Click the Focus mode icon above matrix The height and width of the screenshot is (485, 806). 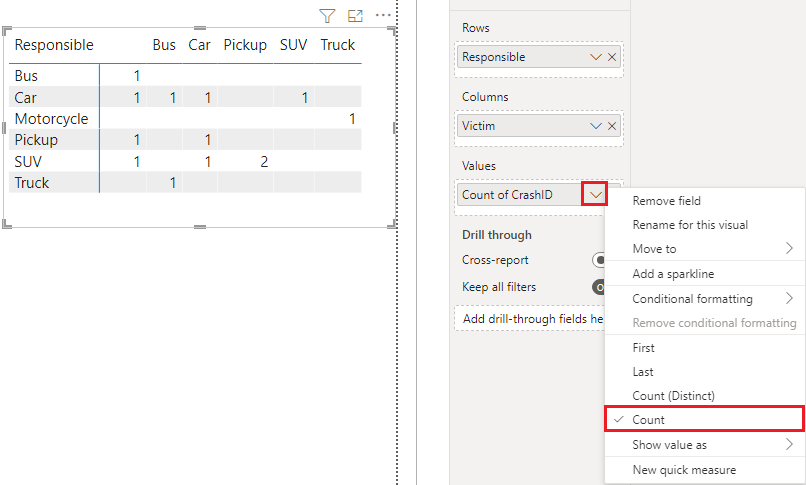[x=355, y=16]
